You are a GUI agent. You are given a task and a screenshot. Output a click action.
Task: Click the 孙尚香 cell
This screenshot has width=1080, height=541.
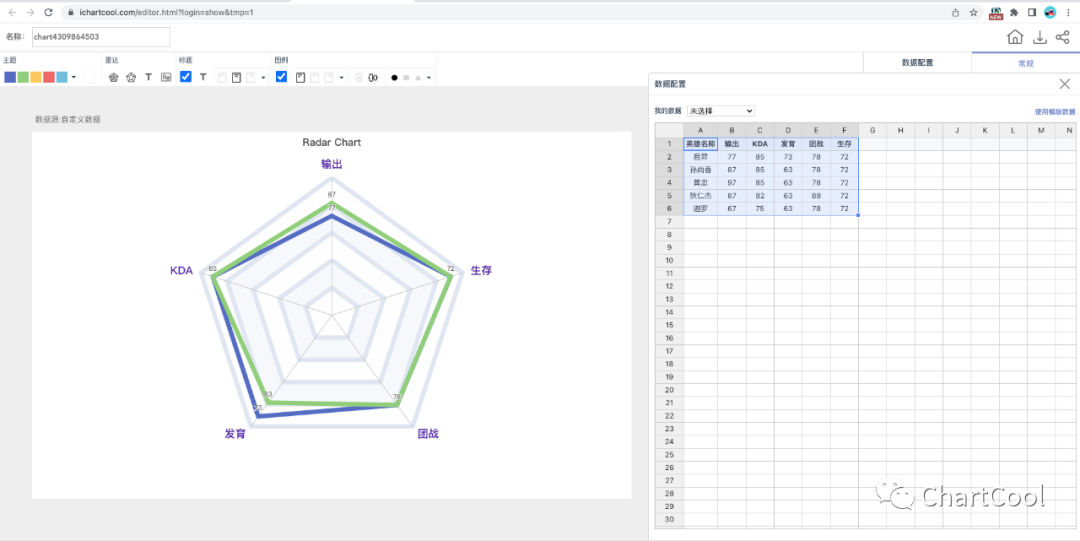[700, 170]
